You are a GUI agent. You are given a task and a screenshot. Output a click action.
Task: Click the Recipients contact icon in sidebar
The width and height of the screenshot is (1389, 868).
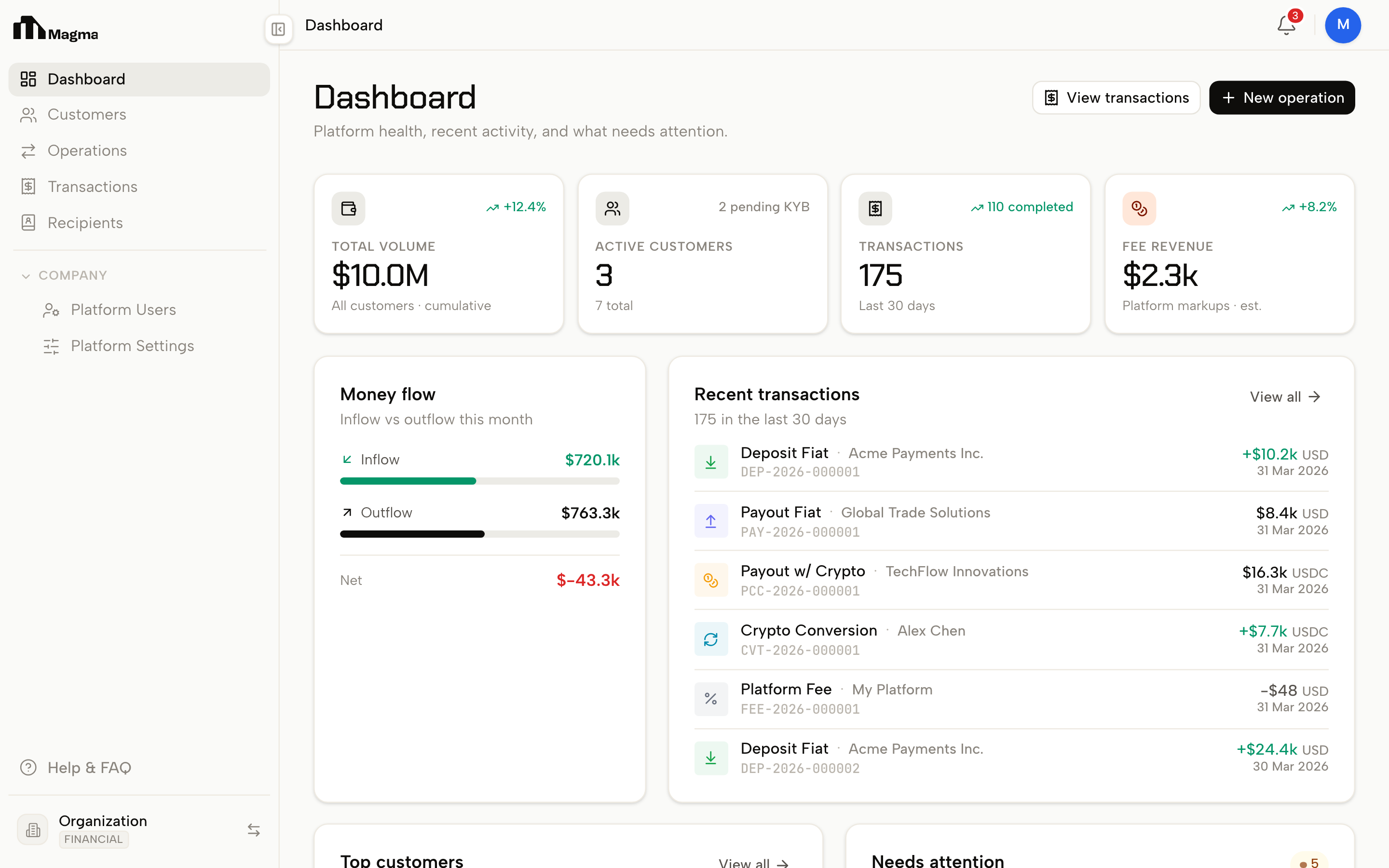(28, 223)
